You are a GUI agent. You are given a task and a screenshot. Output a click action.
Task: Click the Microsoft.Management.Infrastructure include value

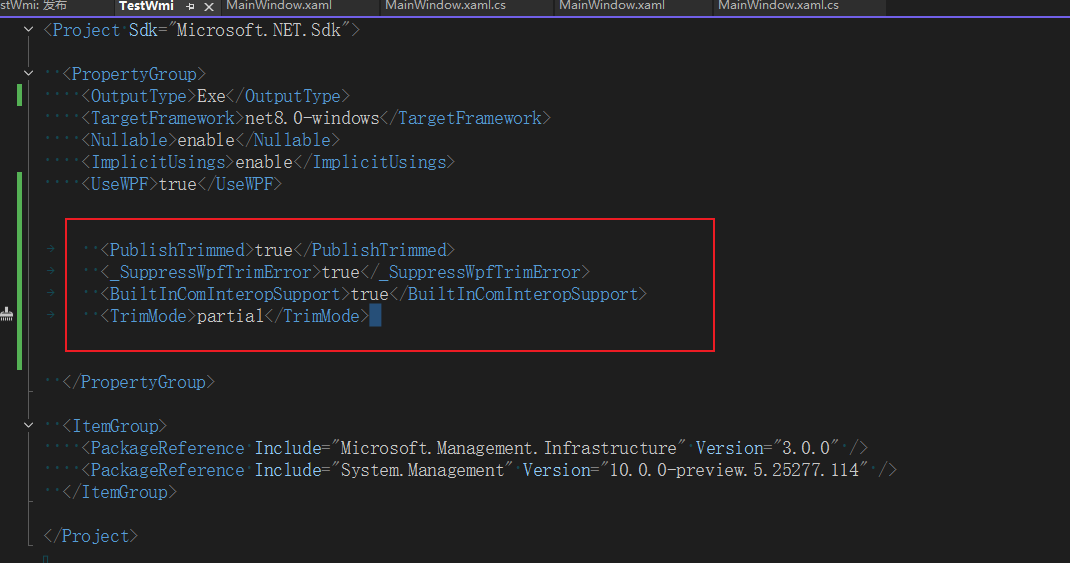click(x=510, y=448)
